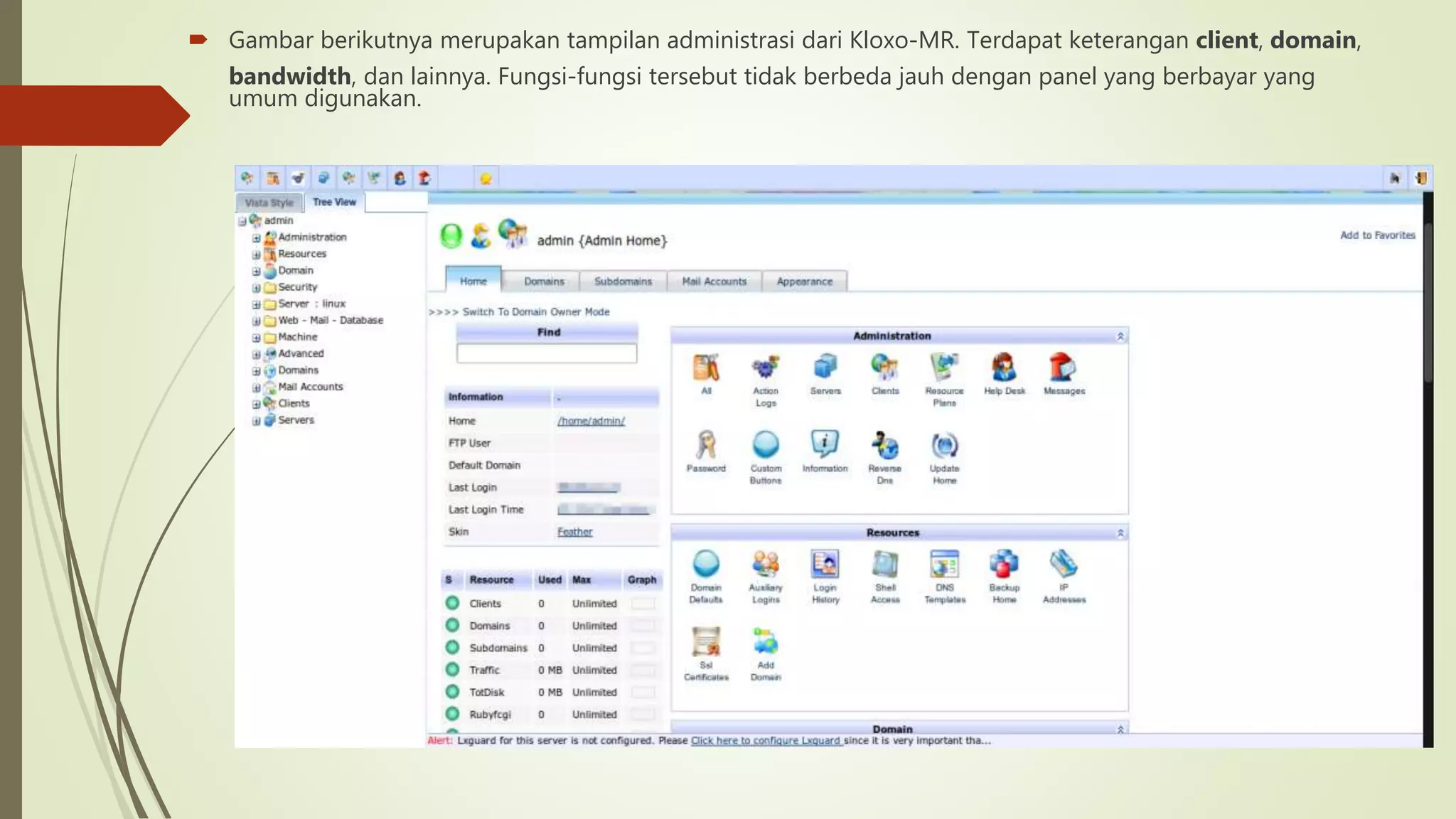Click the green status circle icon
The width and height of the screenshot is (1456, 819).
451,236
